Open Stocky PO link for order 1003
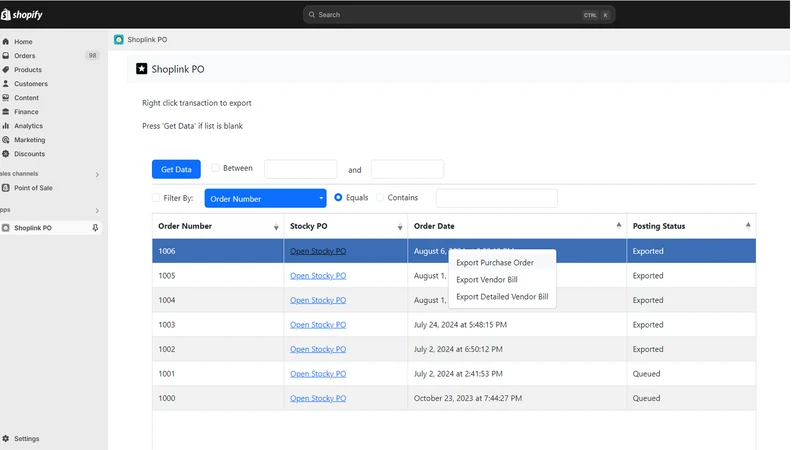The height and width of the screenshot is (450, 800). tap(318, 324)
